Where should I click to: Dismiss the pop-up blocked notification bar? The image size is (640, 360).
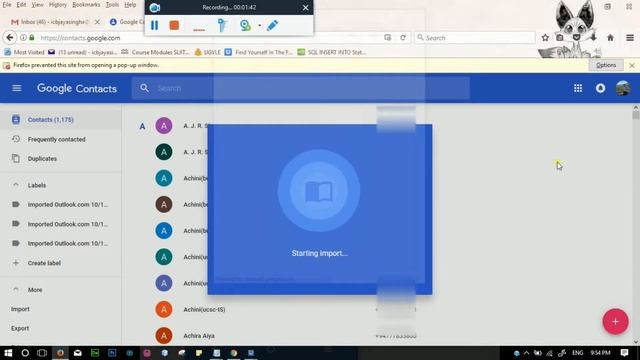tap(632, 65)
